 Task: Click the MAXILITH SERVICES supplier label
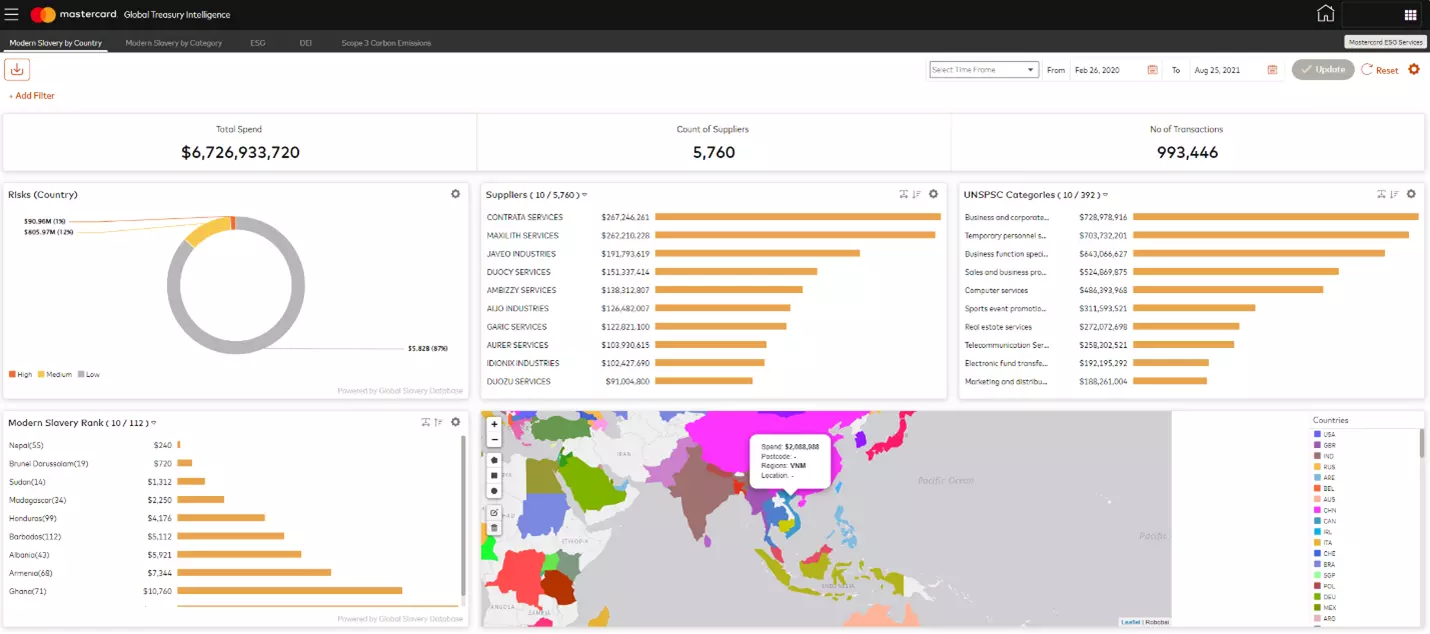[525, 236]
